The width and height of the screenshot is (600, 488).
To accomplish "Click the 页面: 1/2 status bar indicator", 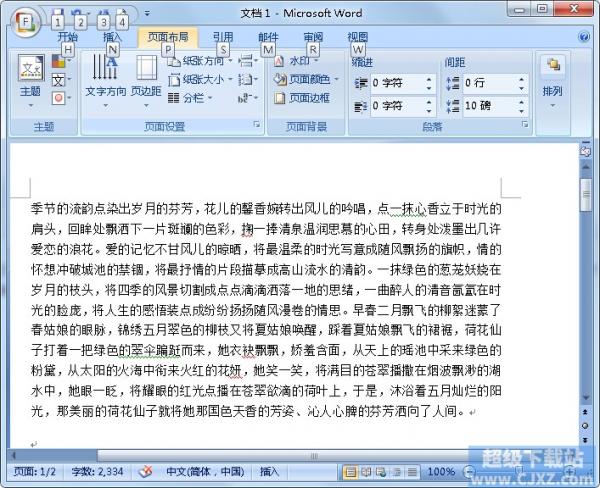I will click(x=34, y=472).
